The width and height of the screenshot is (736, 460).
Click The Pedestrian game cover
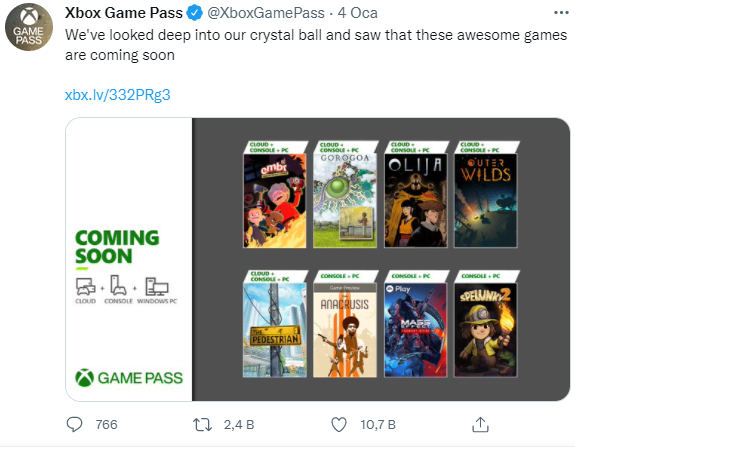point(273,328)
